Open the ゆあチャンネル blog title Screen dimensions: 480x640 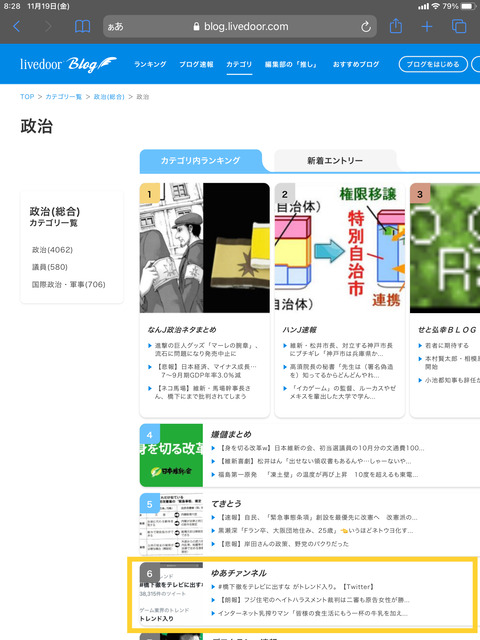[x=239, y=573]
